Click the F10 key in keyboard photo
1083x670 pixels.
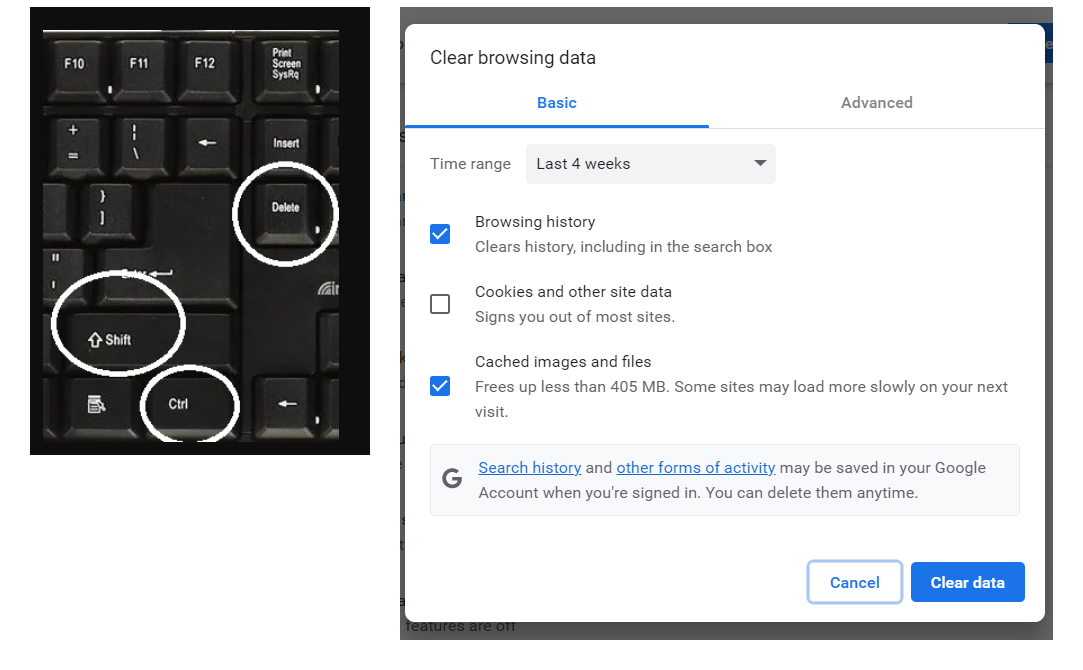coord(74,64)
